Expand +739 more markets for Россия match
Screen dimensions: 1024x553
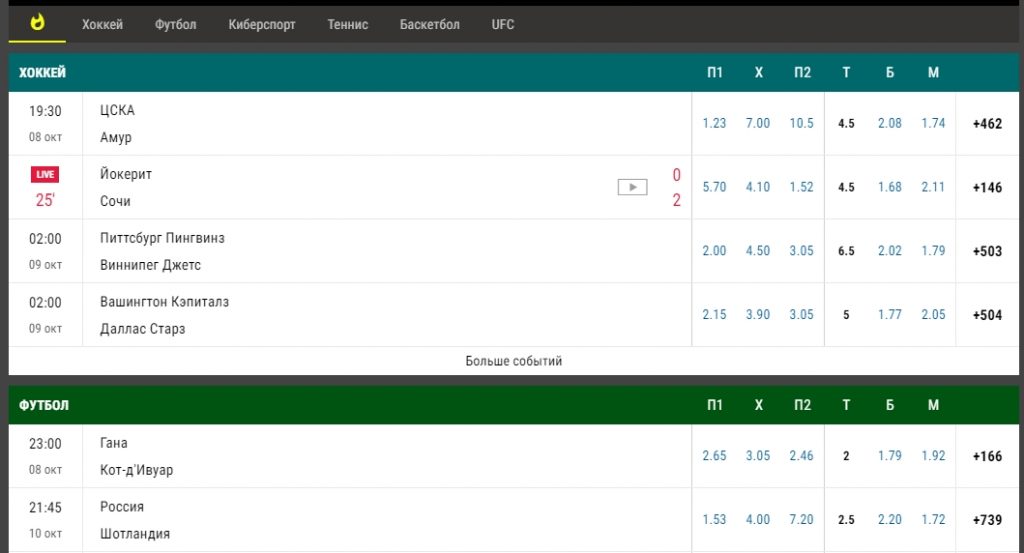(987, 520)
